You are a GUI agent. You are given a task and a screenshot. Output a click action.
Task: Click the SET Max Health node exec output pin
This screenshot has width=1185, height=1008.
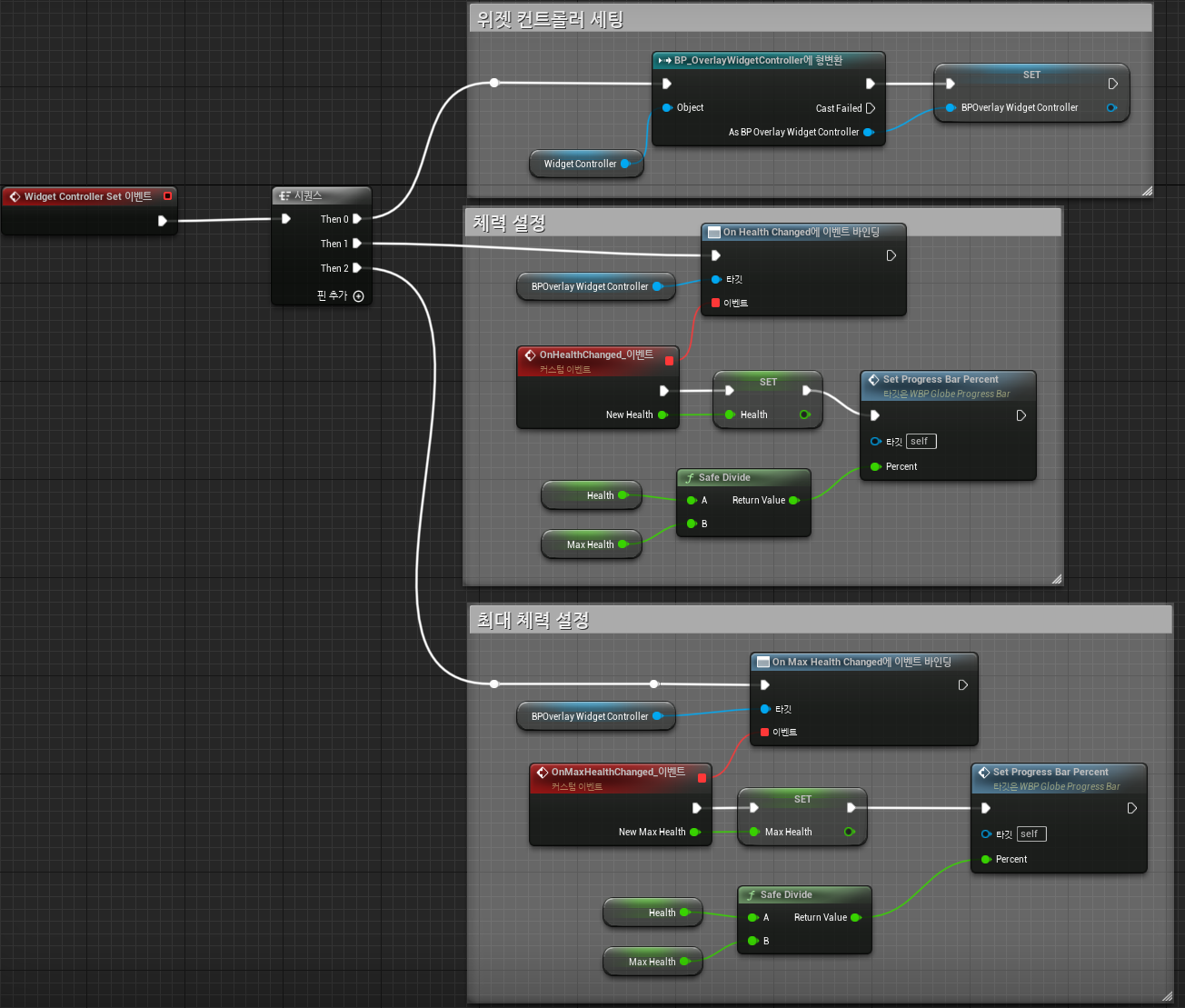click(x=851, y=808)
